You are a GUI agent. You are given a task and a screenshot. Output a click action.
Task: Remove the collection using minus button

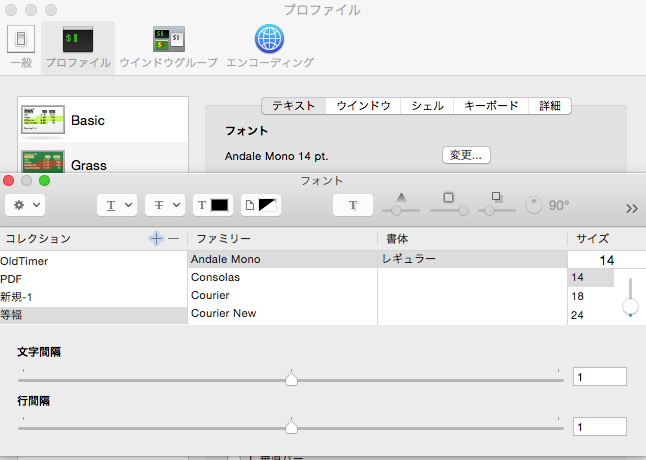click(x=173, y=239)
